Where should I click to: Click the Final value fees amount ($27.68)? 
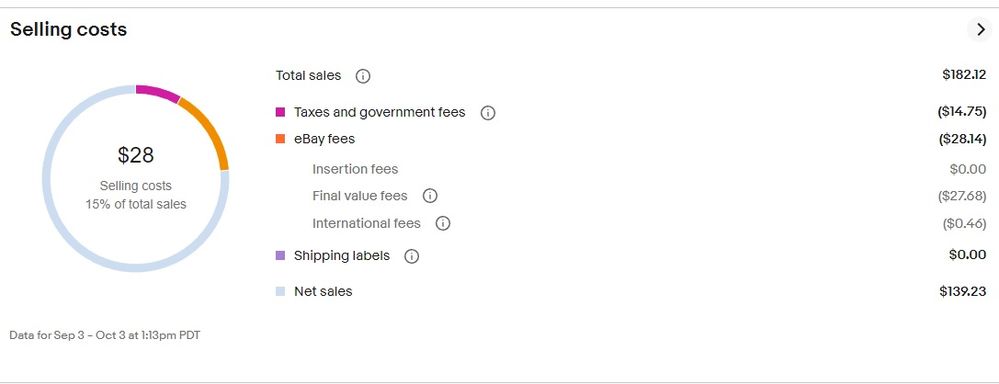pyautogui.click(x=962, y=196)
